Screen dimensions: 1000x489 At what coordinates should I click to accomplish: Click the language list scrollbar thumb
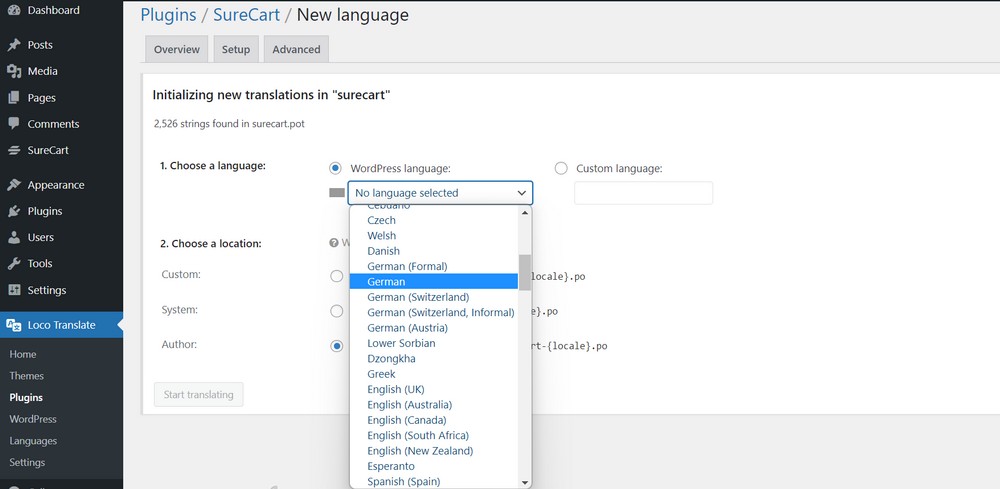pyautogui.click(x=525, y=272)
